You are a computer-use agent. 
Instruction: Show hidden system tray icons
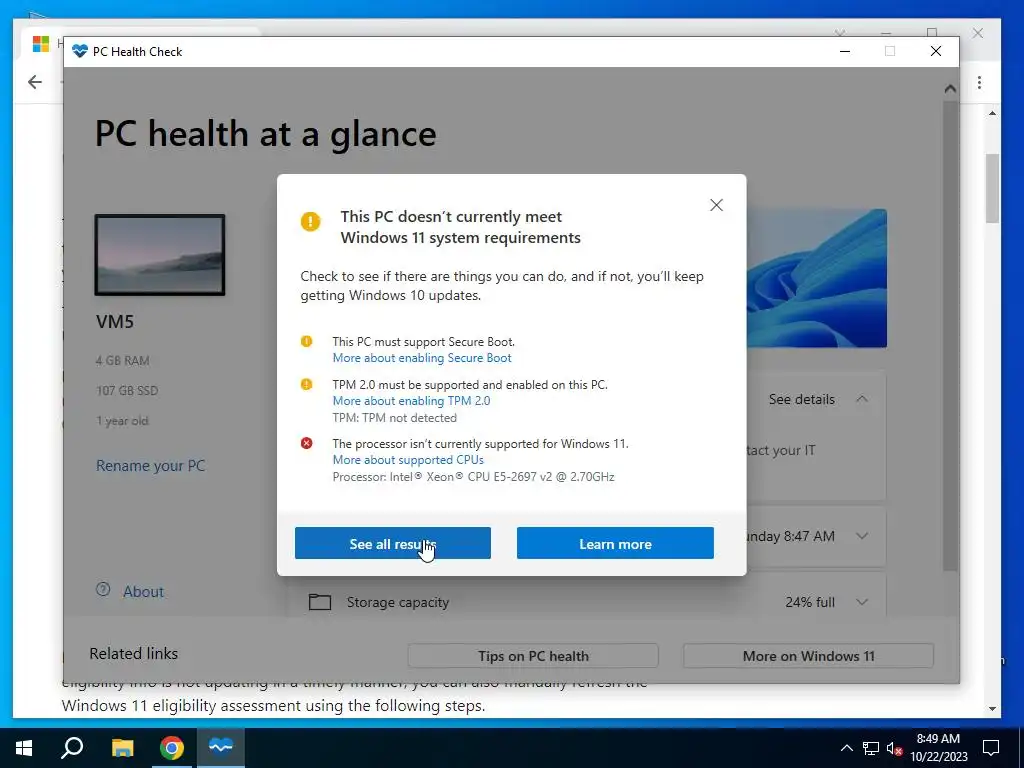(x=846, y=748)
